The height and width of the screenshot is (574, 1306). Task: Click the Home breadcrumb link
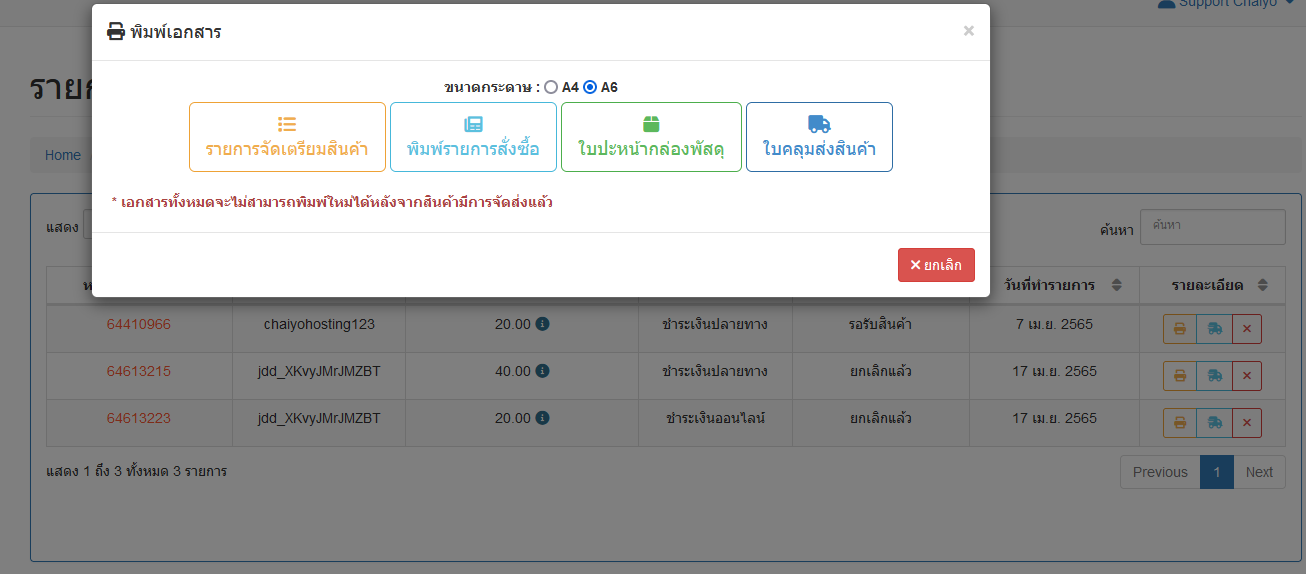tap(63, 155)
